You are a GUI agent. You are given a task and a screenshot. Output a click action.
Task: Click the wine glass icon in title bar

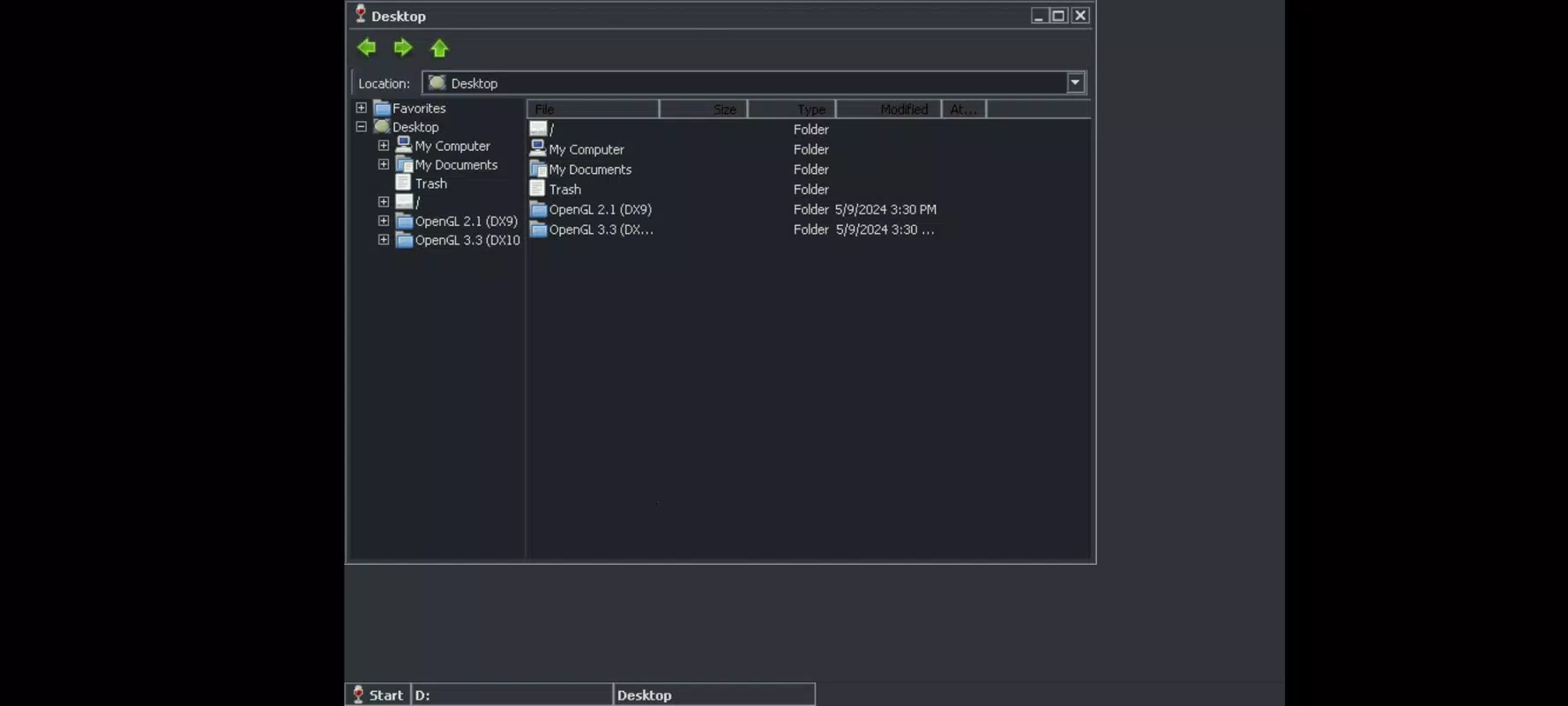pyautogui.click(x=360, y=13)
